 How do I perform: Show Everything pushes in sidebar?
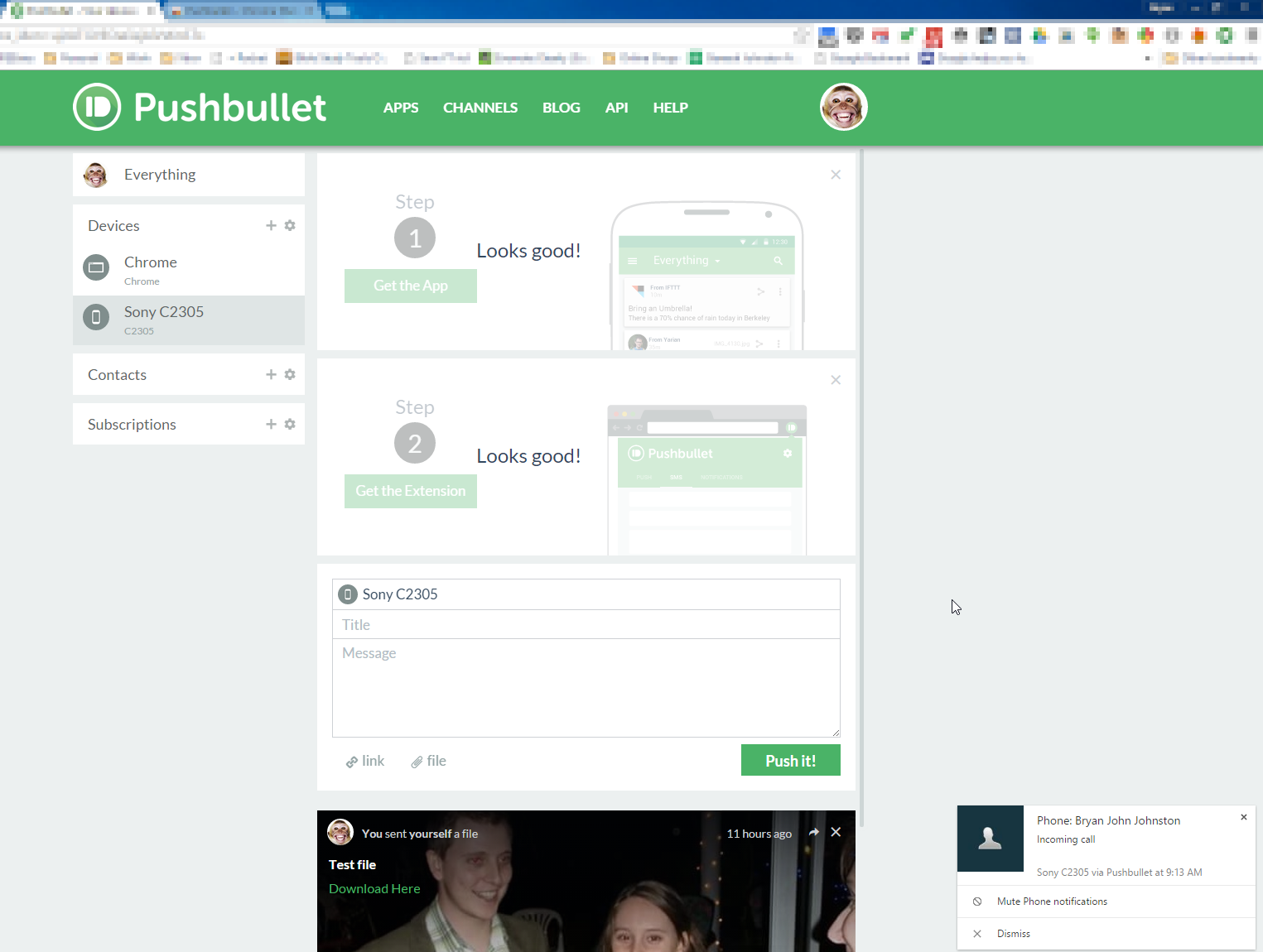click(x=189, y=175)
